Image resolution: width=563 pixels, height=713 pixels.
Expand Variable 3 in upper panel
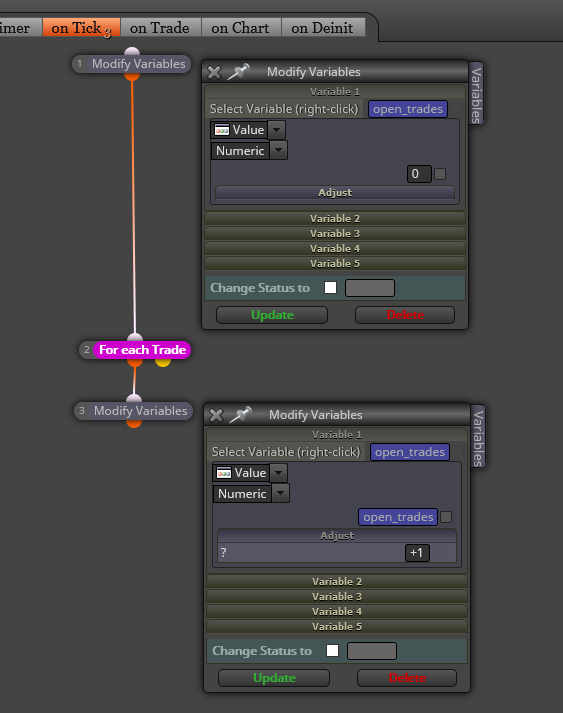point(335,233)
